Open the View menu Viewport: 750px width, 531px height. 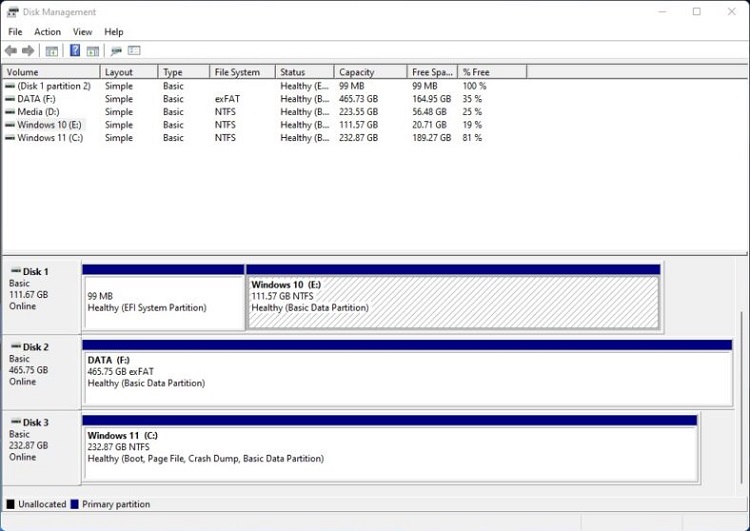(x=82, y=32)
